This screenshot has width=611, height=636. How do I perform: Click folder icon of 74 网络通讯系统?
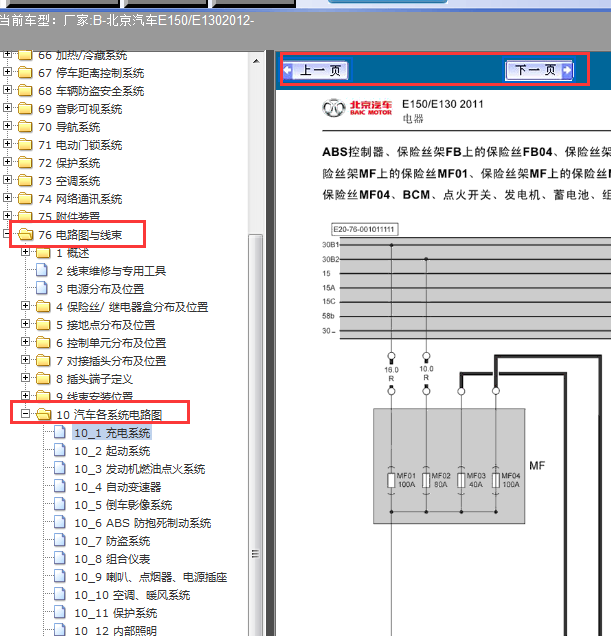pos(25,198)
